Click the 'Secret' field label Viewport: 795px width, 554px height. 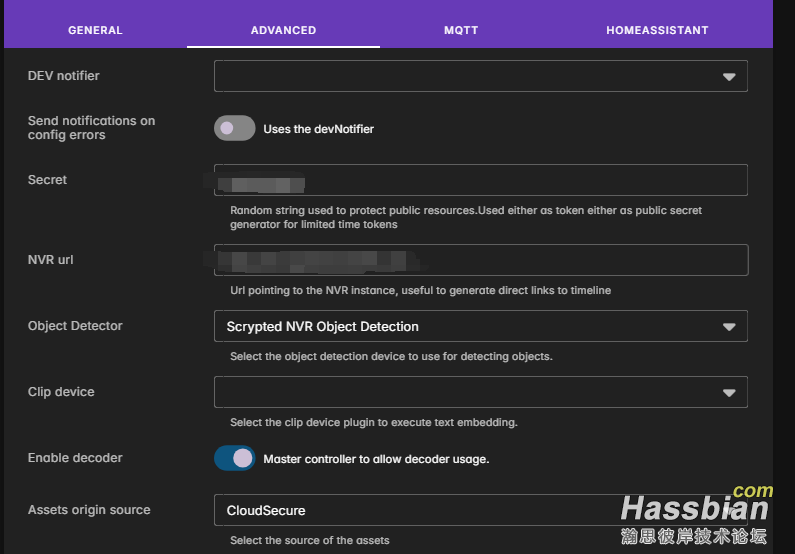[x=47, y=180]
